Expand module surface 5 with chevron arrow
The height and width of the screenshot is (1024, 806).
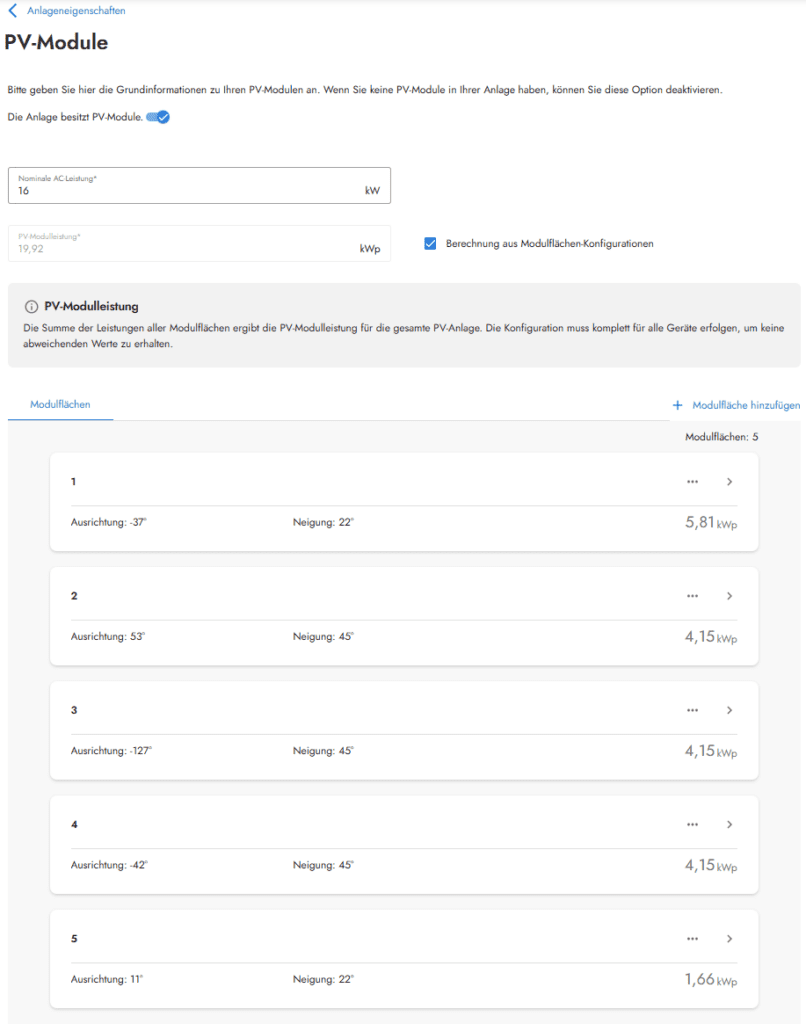(730, 939)
